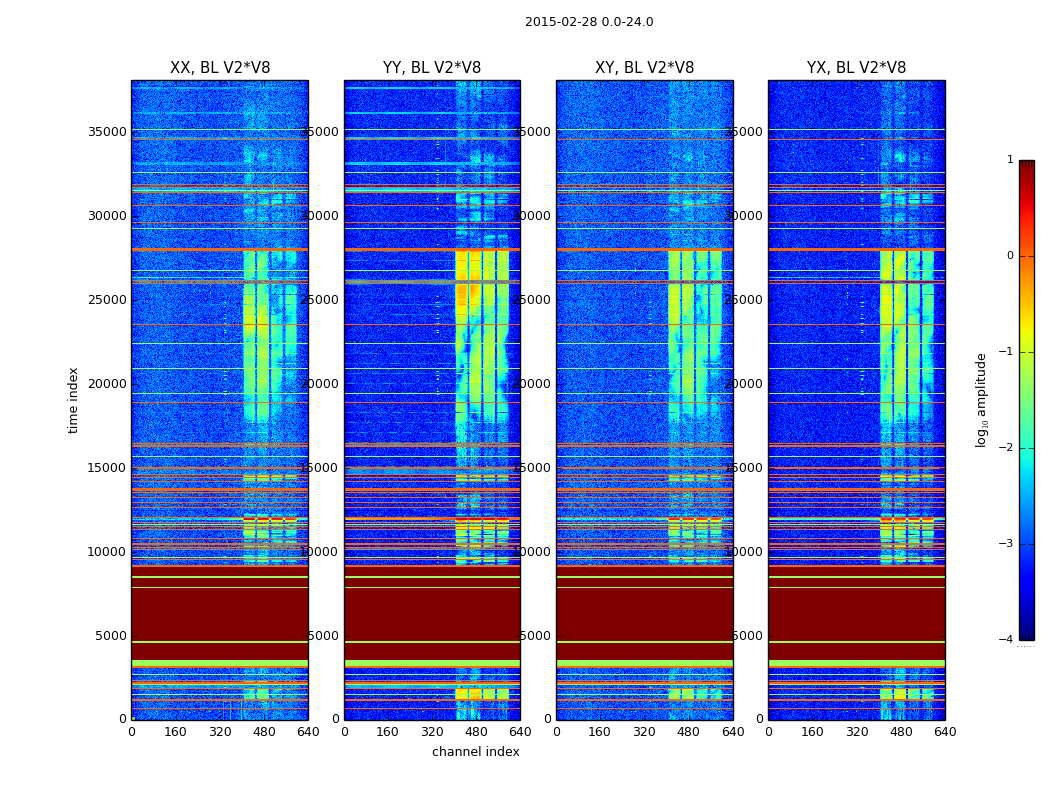Viewport: 1050px width, 800px height.
Task: Click the colorbar tick label '−3'
Action: click(x=1009, y=544)
